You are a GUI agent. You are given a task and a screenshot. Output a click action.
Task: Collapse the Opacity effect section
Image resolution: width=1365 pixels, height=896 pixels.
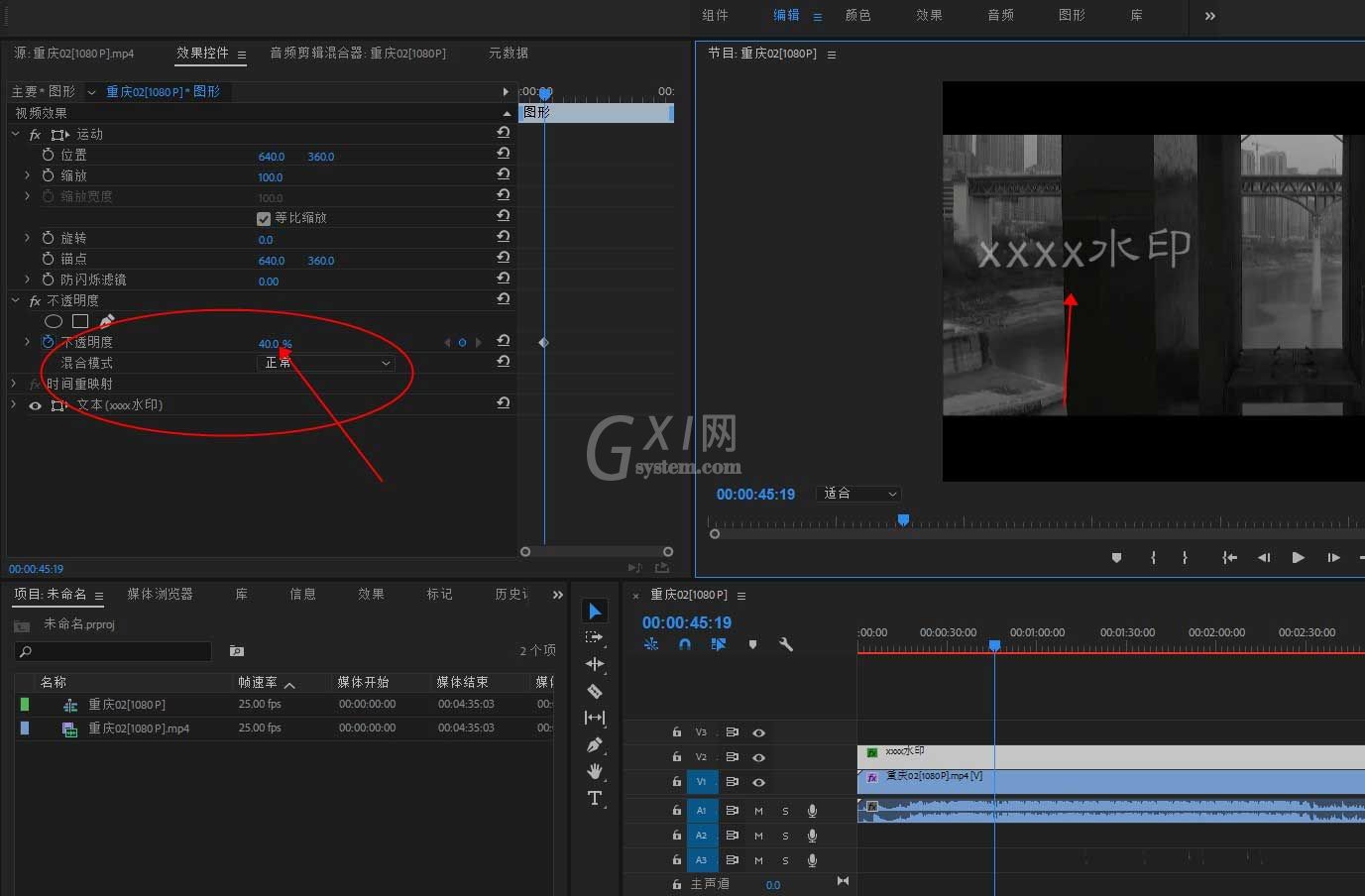point(15,300)
